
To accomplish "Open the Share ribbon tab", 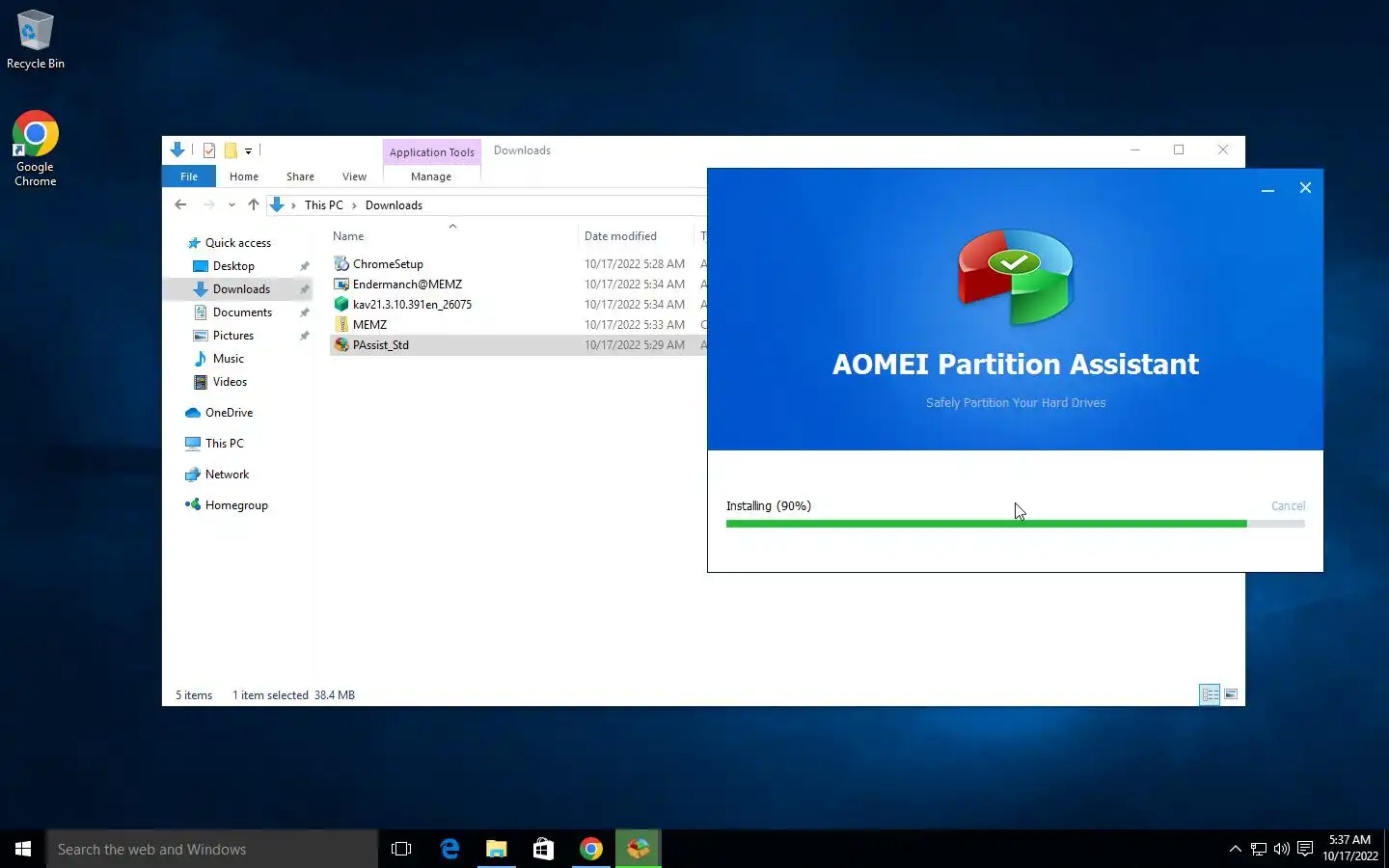I will [x=300, y=176].
